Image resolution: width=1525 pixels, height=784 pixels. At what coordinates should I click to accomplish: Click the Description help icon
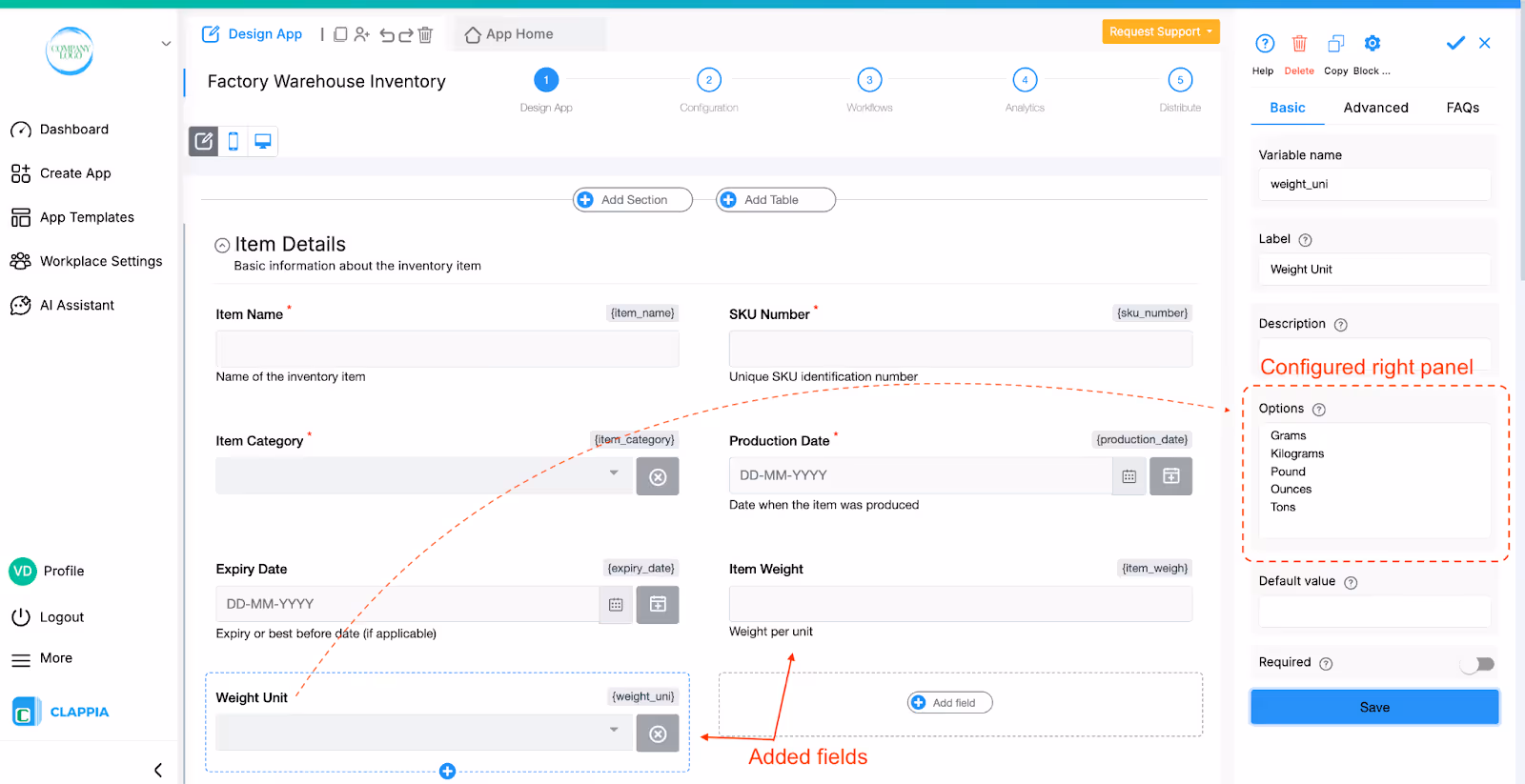click(x=1341, y=325)
